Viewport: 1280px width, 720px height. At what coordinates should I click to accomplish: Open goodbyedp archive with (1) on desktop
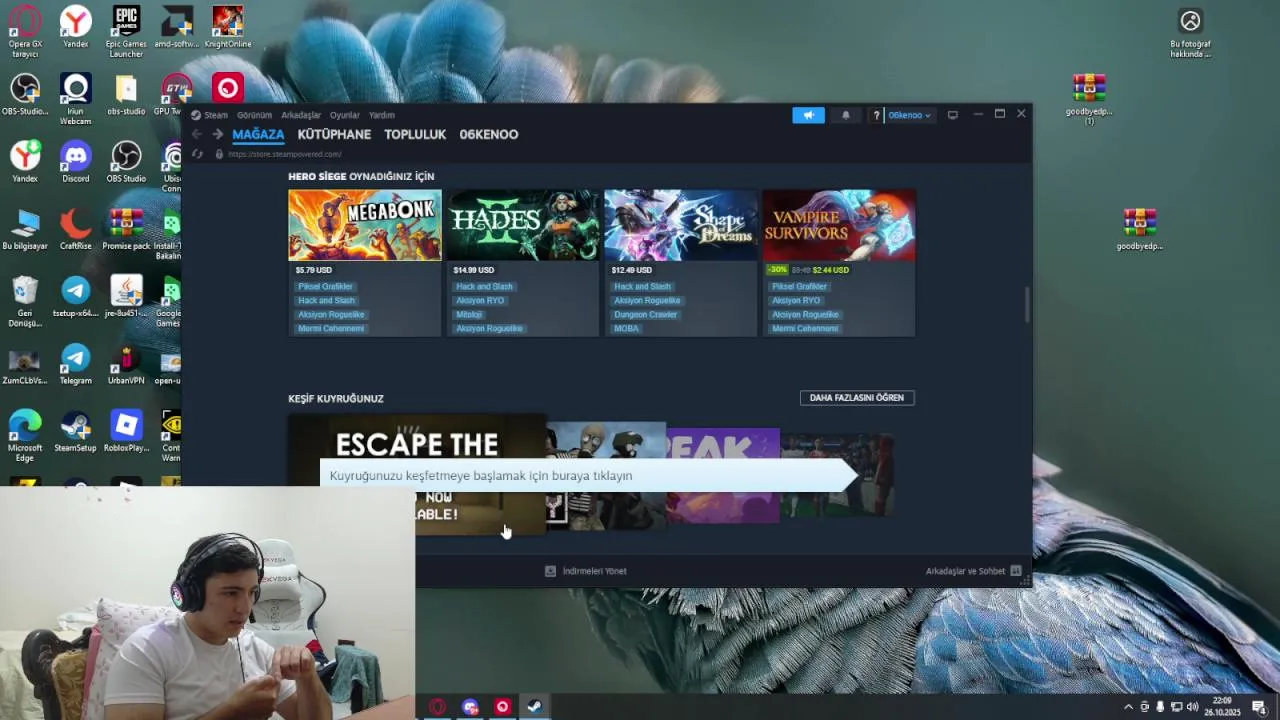click(1089, 100)
